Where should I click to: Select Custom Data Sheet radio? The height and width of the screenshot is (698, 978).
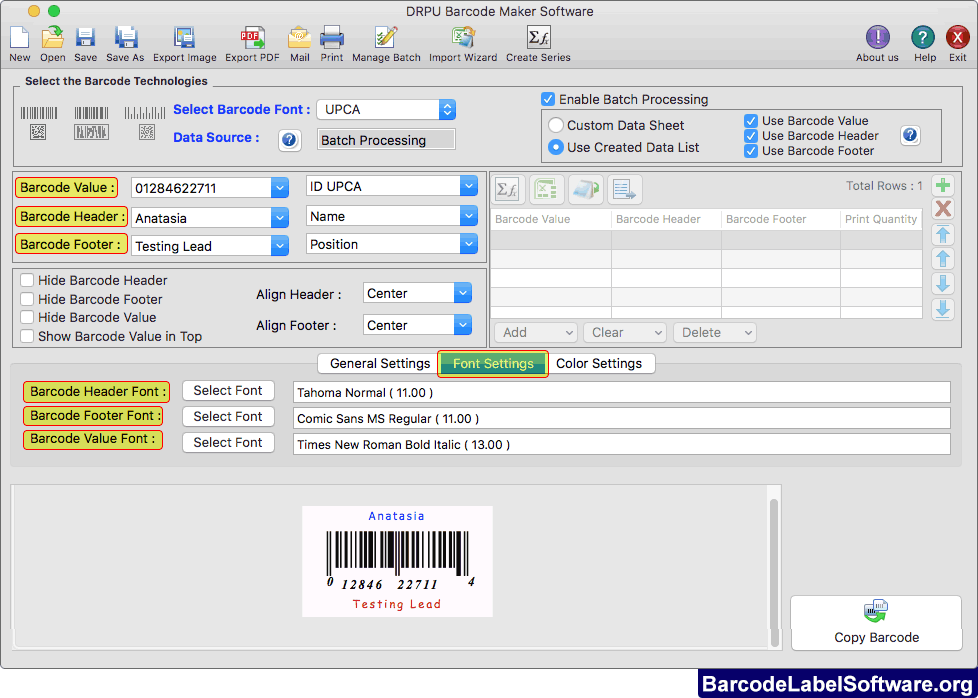555,125
